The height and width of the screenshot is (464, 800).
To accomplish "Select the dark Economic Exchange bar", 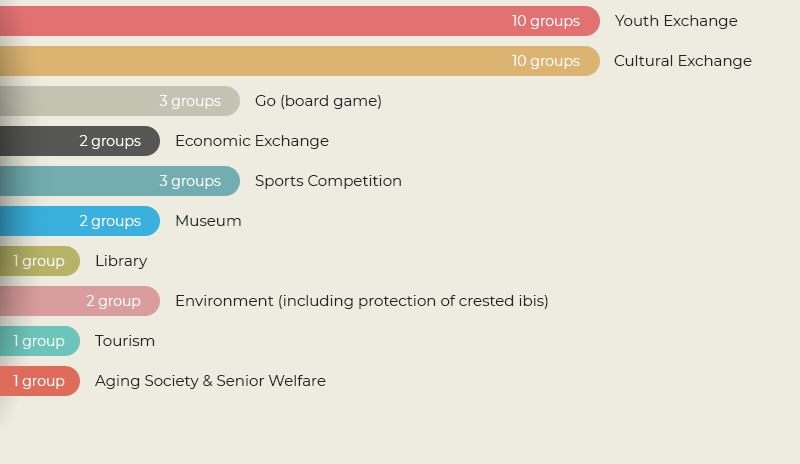I will (80, 141).
